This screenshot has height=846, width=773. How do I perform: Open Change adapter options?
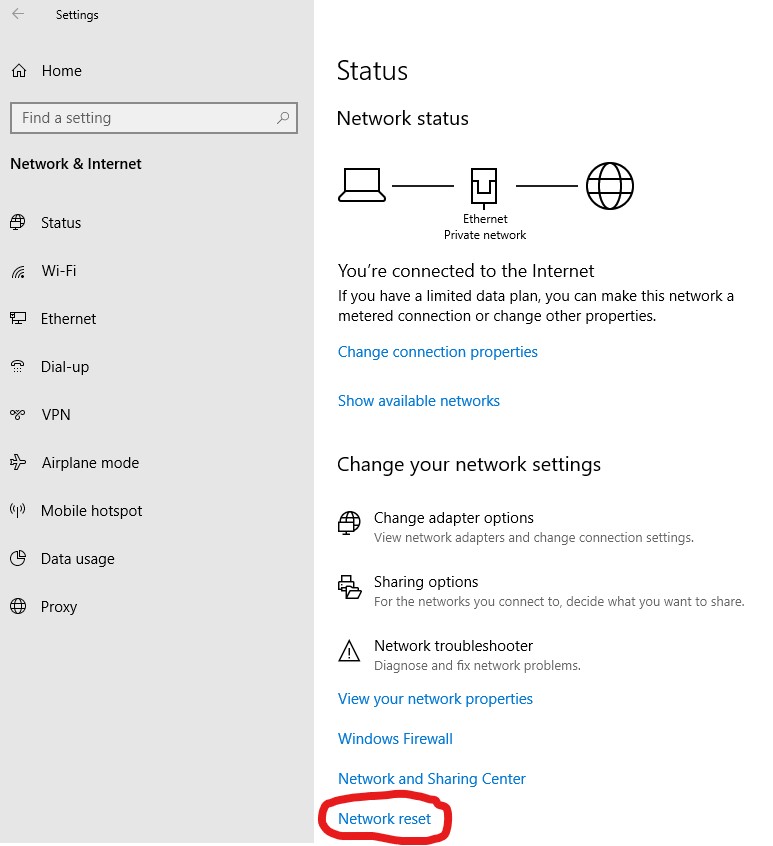[x=454, y=518]
